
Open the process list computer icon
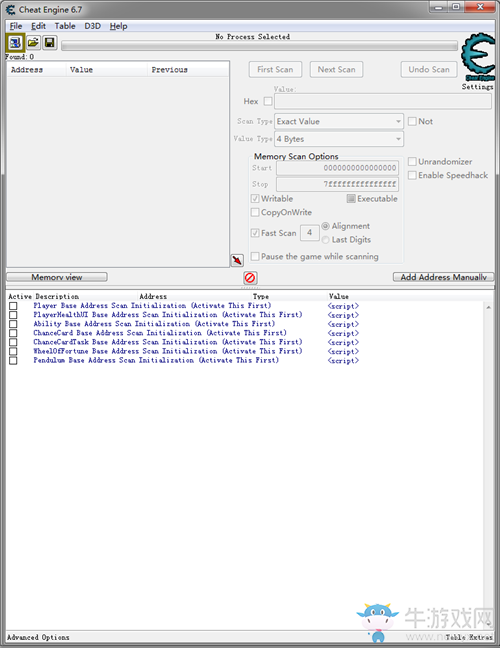click(15, 43)
